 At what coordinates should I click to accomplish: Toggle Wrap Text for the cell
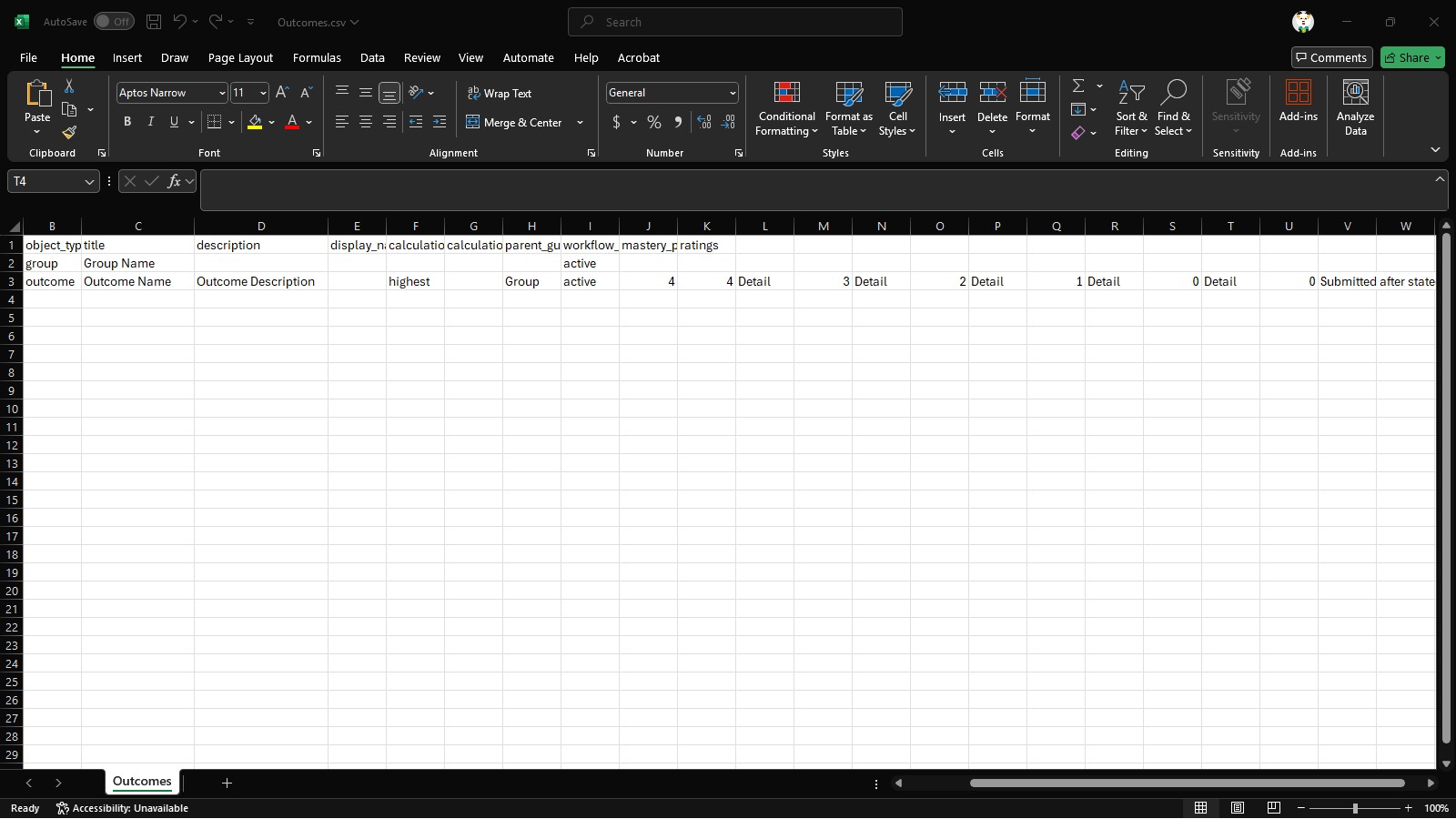click(x=500, y=93)
